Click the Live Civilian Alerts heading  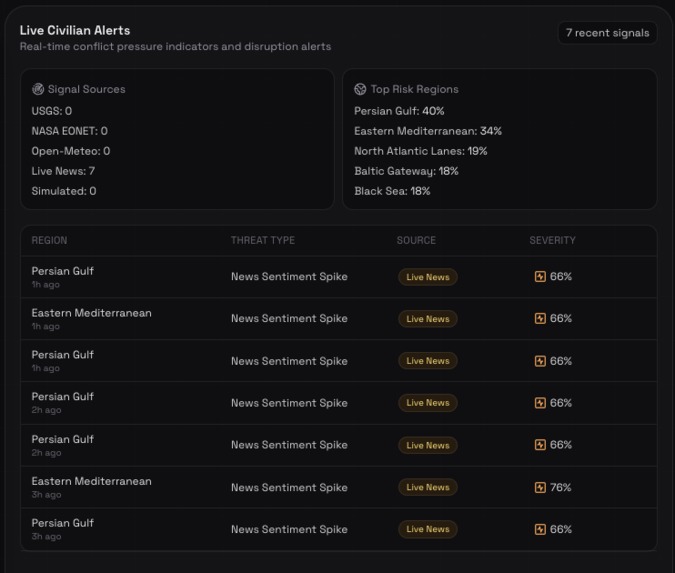(x=75, y=31)
